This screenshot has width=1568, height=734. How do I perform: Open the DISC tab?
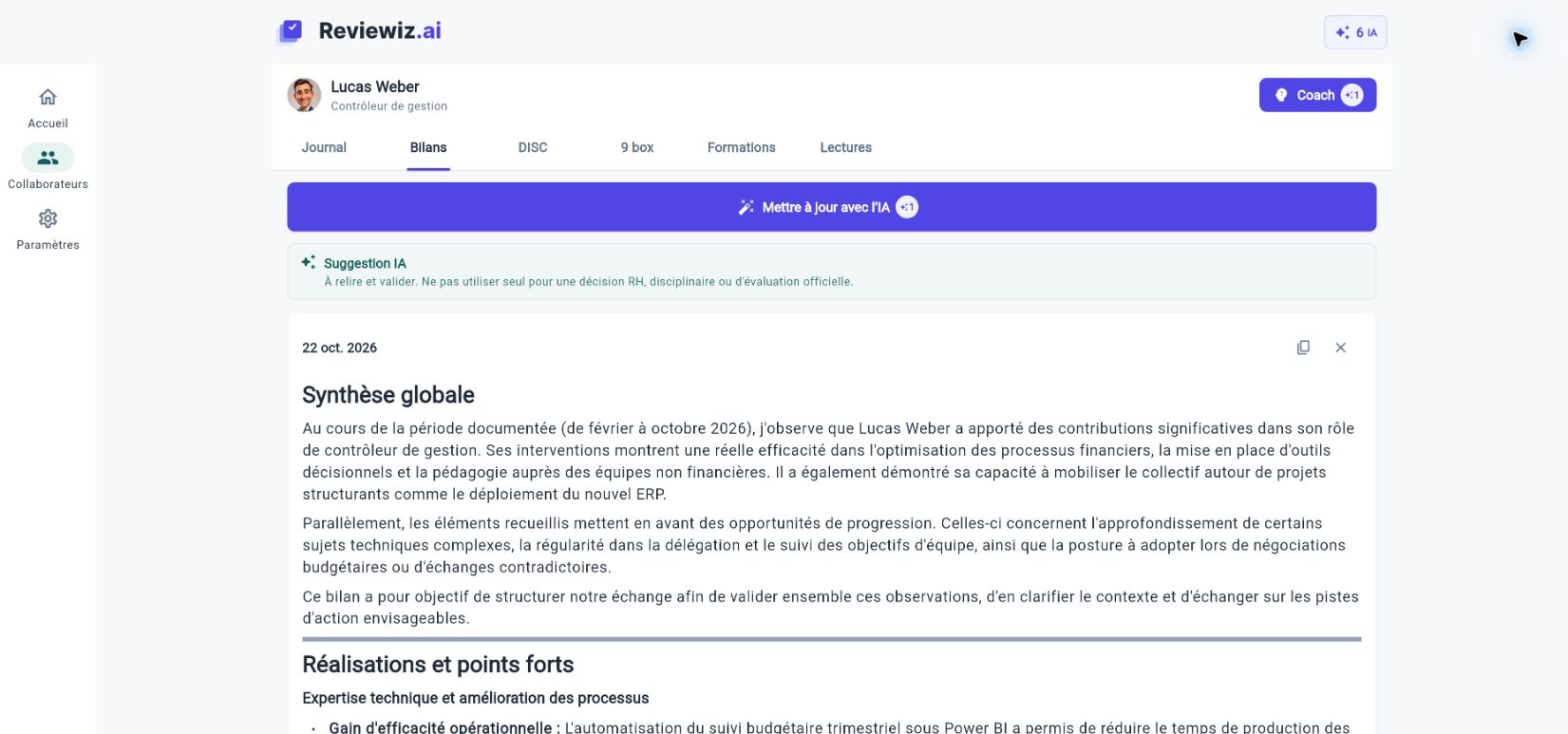coord(533,147)
